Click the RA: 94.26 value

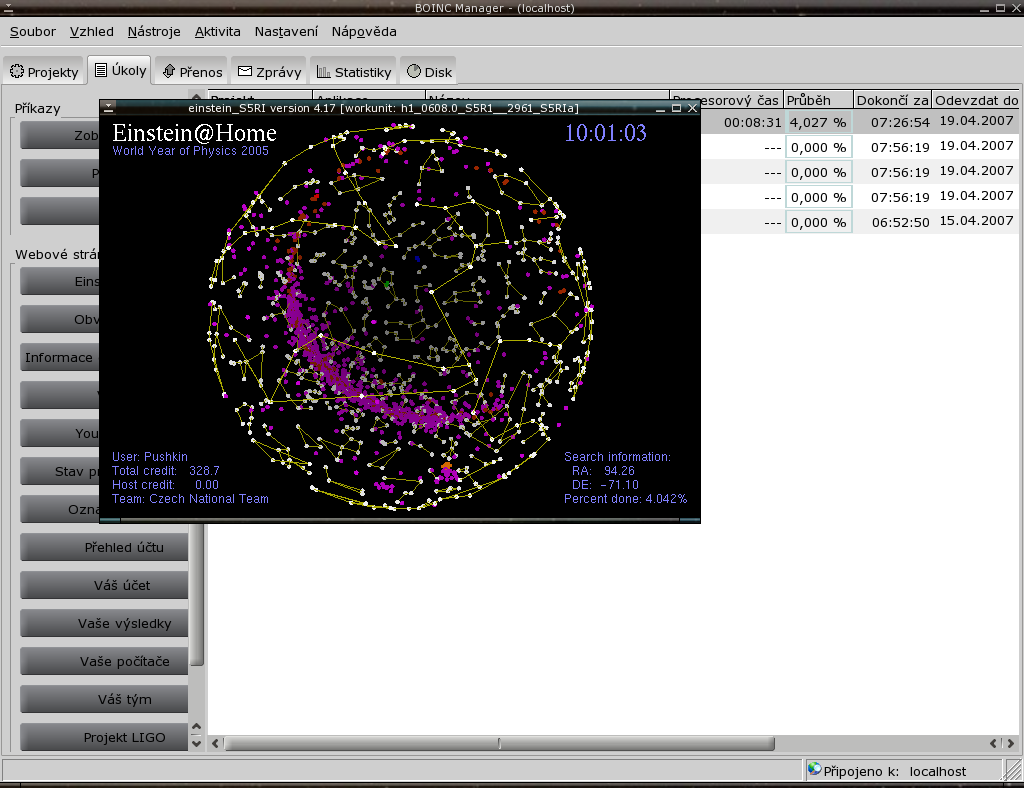coord(603,471)
